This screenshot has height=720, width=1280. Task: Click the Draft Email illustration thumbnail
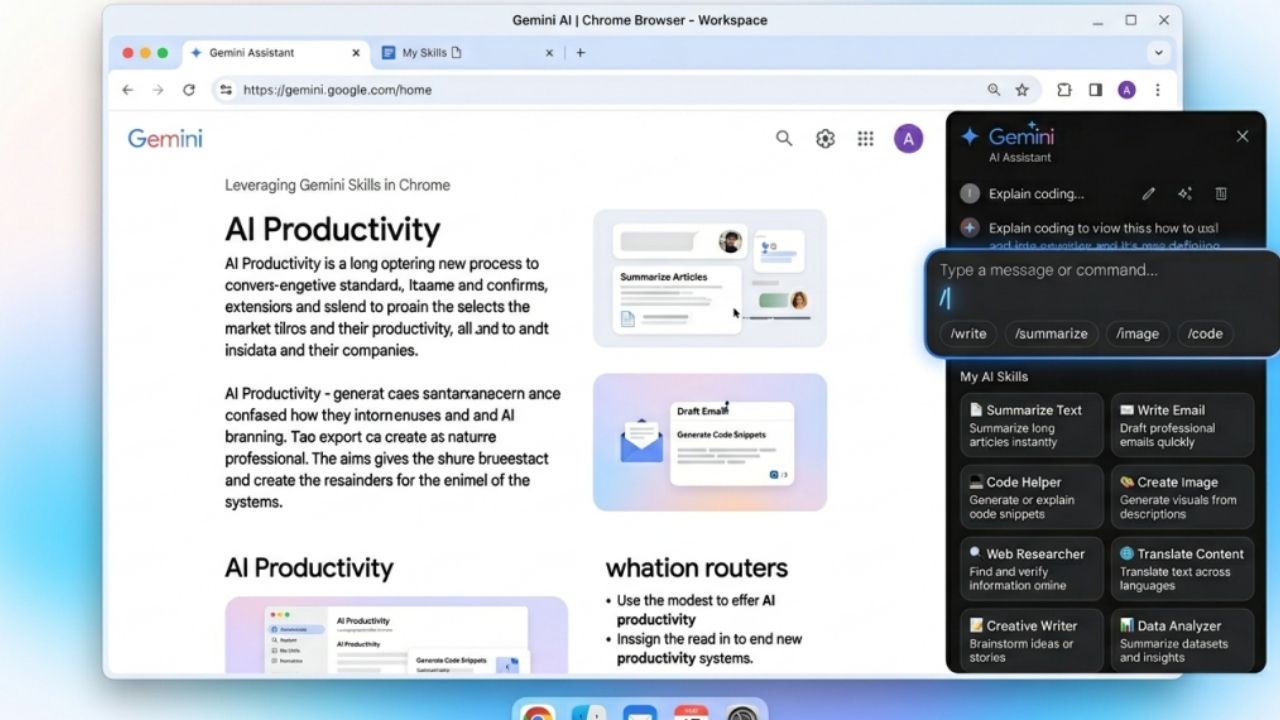click(710, 442)
